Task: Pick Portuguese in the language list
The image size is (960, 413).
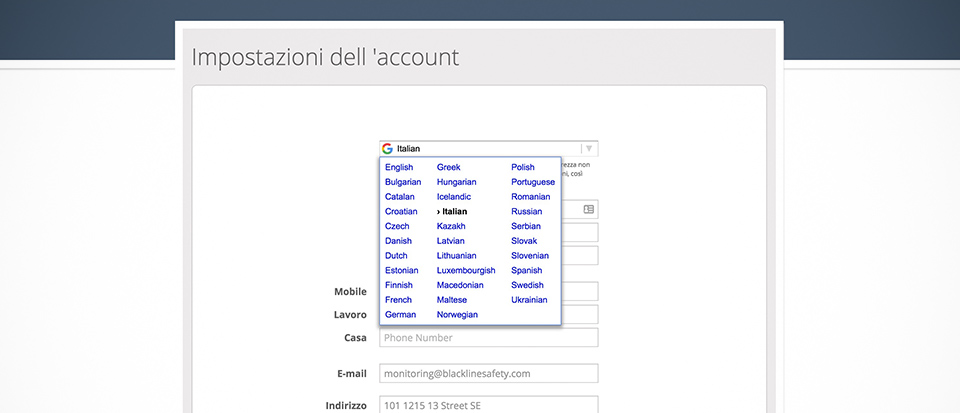Action: point(533,183)
